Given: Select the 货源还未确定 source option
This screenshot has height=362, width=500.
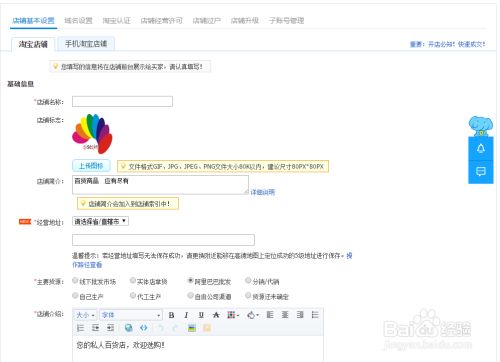Looking at the screenshot, I should tap(248, 295).
